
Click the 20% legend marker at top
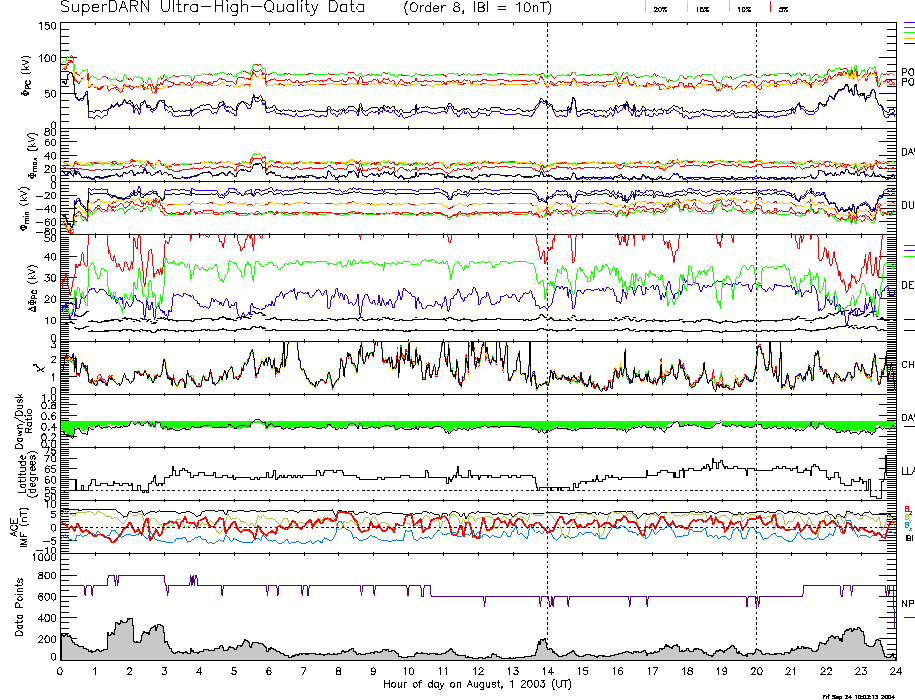tap(660, 8)
